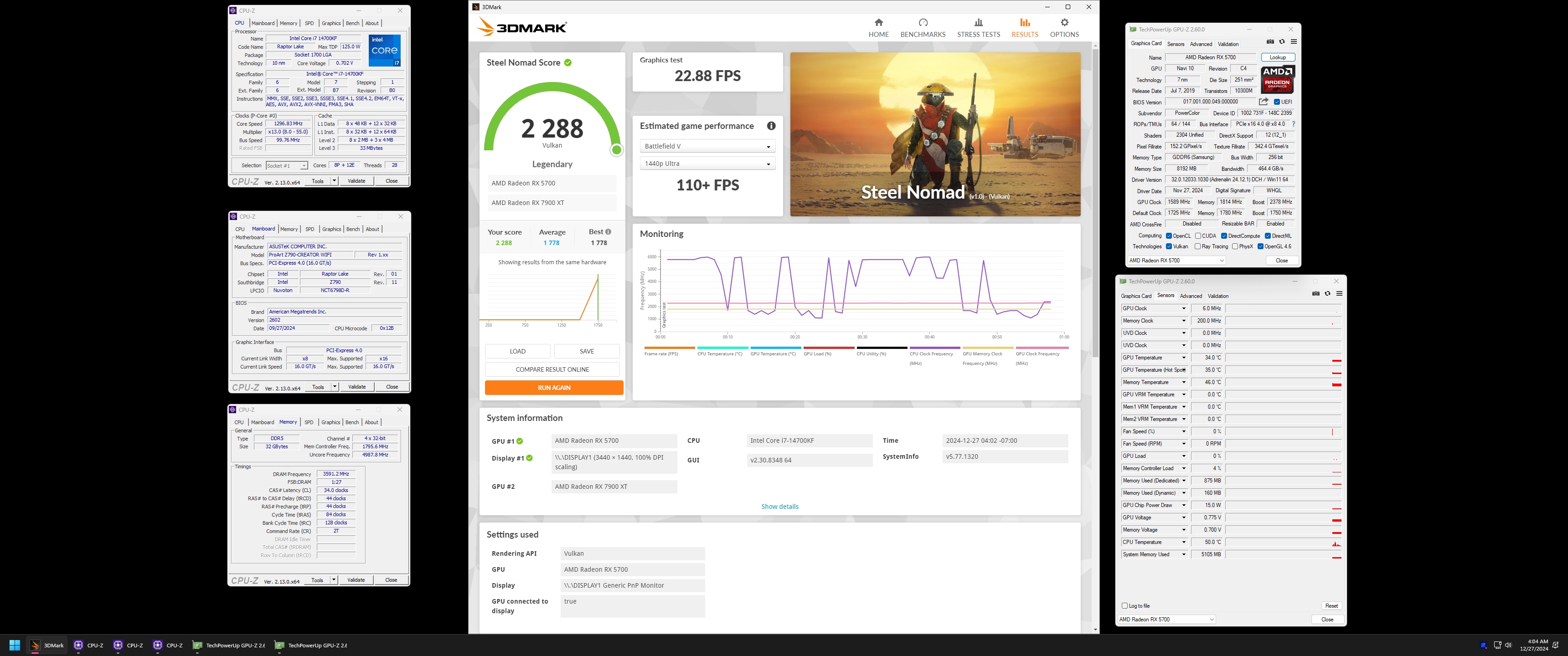1568x656 pixels.
Task: Open the notification bell in system tray
Action: click(1556, 645)
